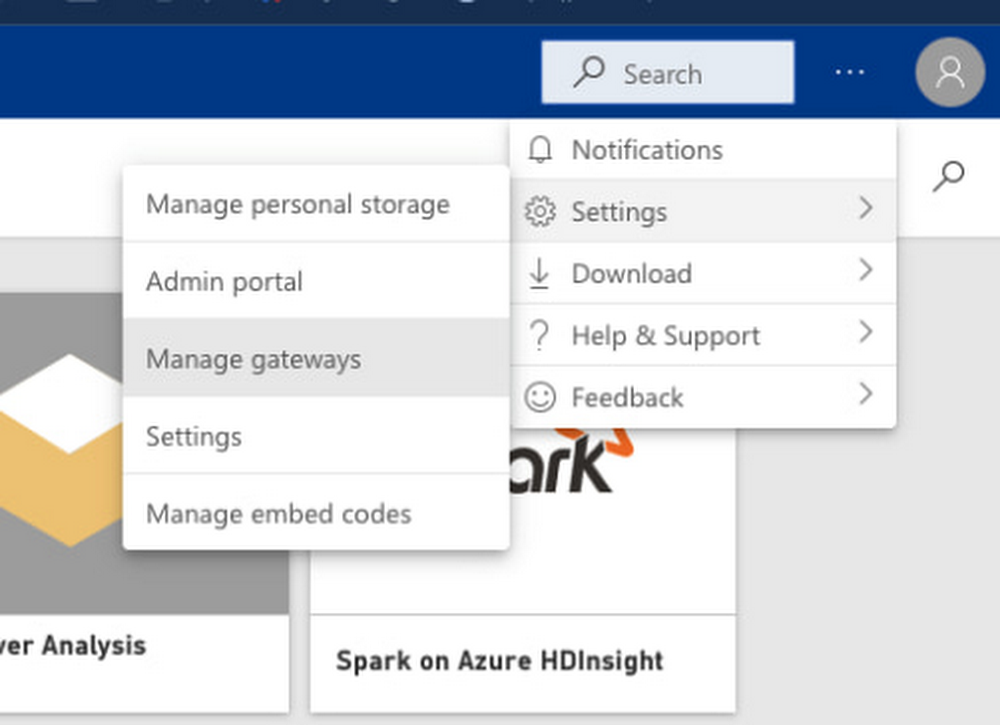Viewport: 1000px width, 725px height.
Task: Click the Help question mark icon
Action: [x=540, y=336]
